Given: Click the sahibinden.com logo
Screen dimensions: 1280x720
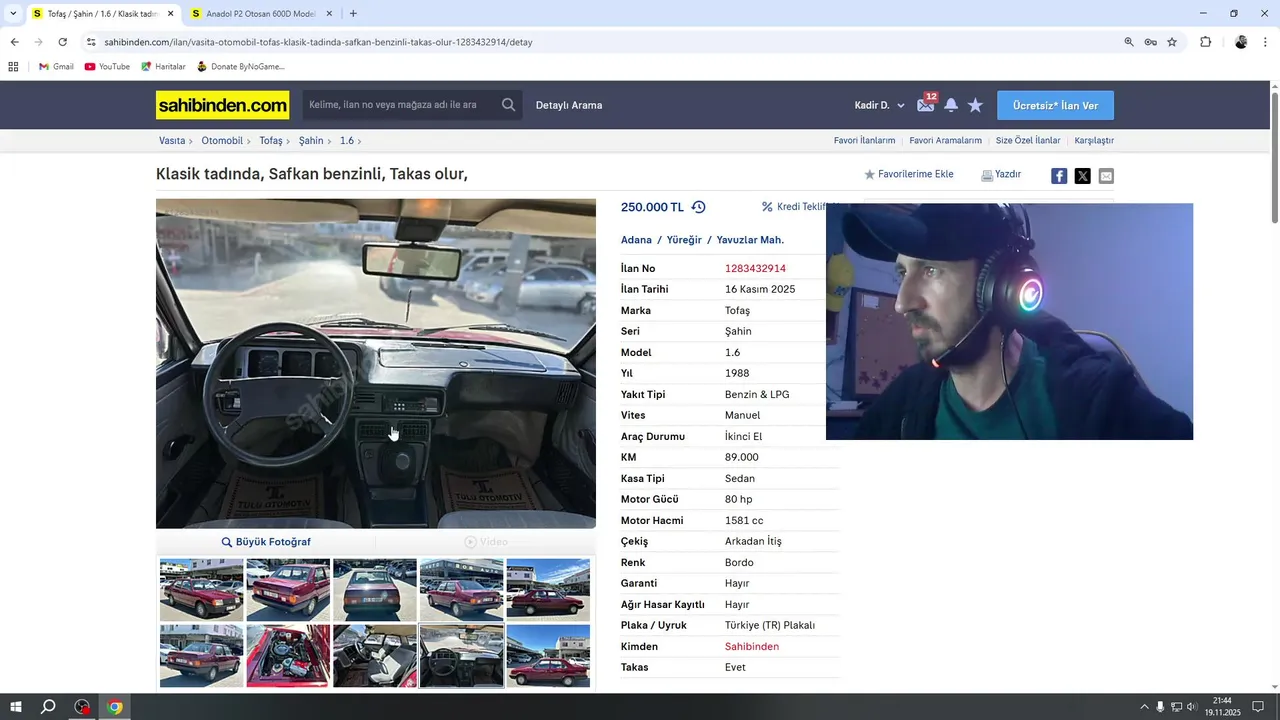Looking at the screenshot, I should click(x=222, y=105).
